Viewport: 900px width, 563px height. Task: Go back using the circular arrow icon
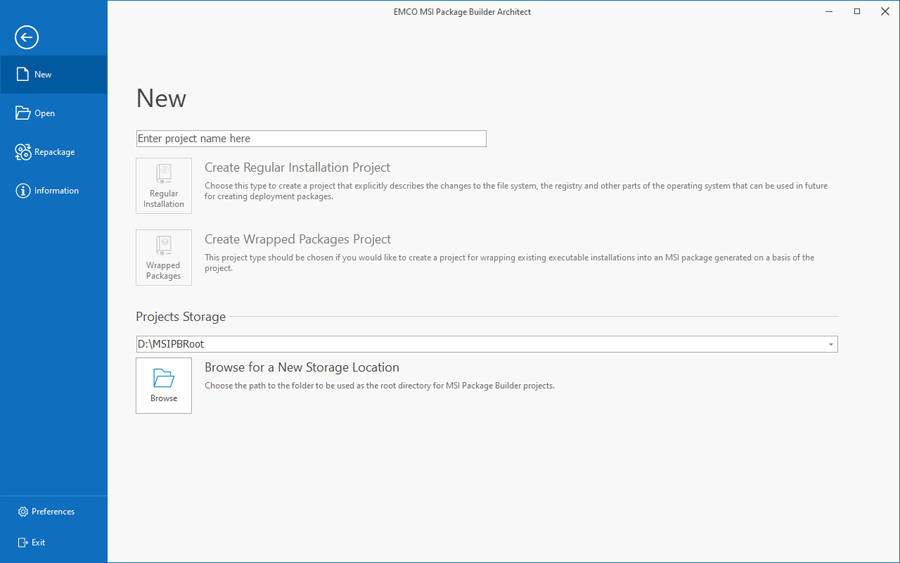[26, 38]
